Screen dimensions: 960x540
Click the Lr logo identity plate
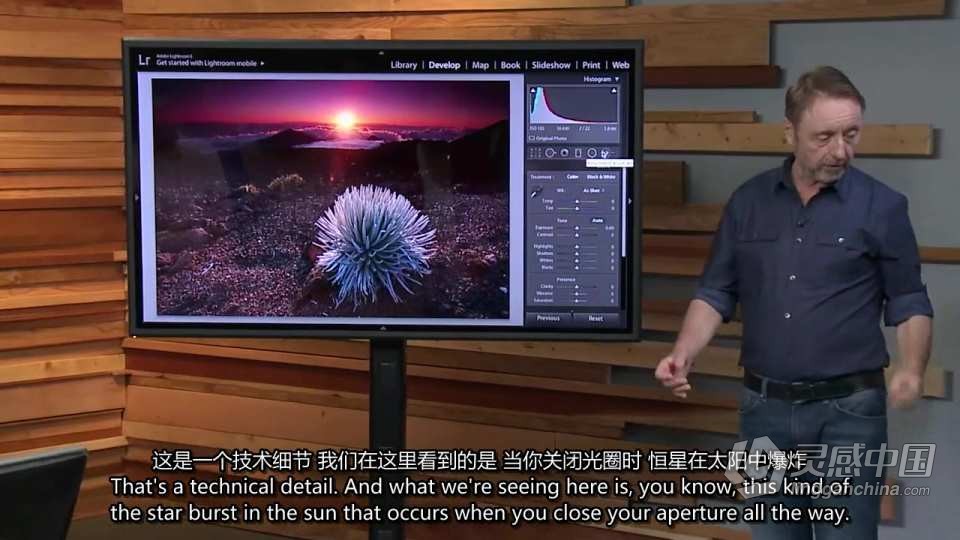point(144,60)
